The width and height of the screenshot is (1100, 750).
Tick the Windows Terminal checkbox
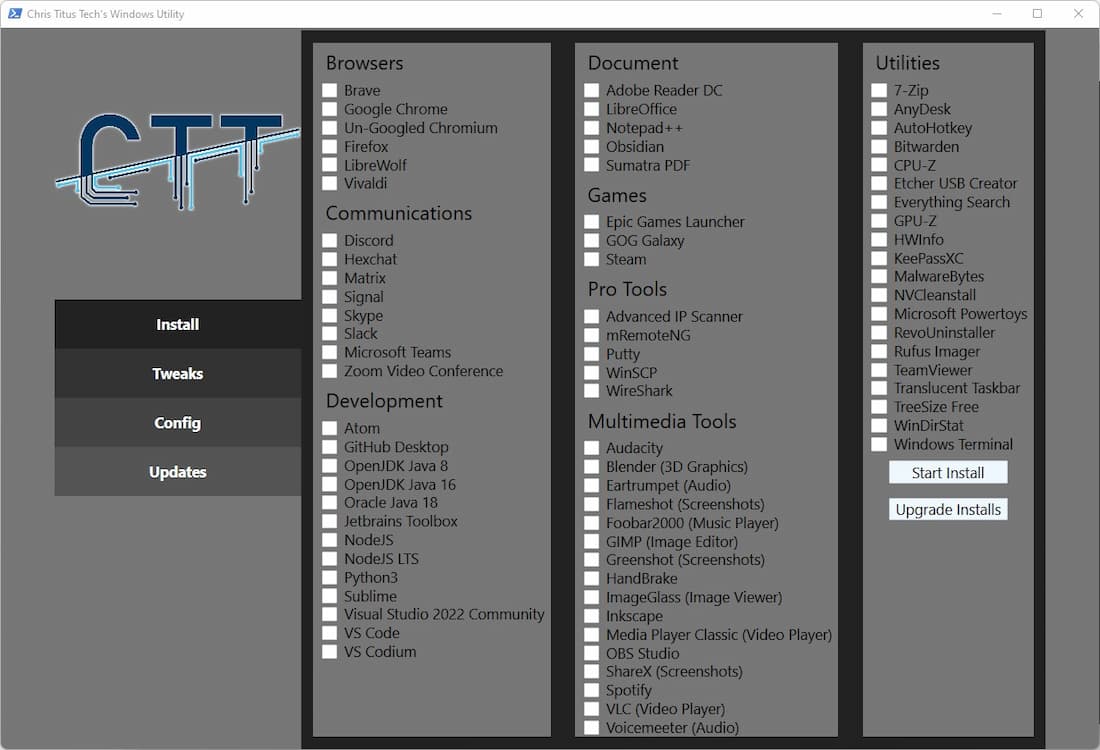click(879, 444)
